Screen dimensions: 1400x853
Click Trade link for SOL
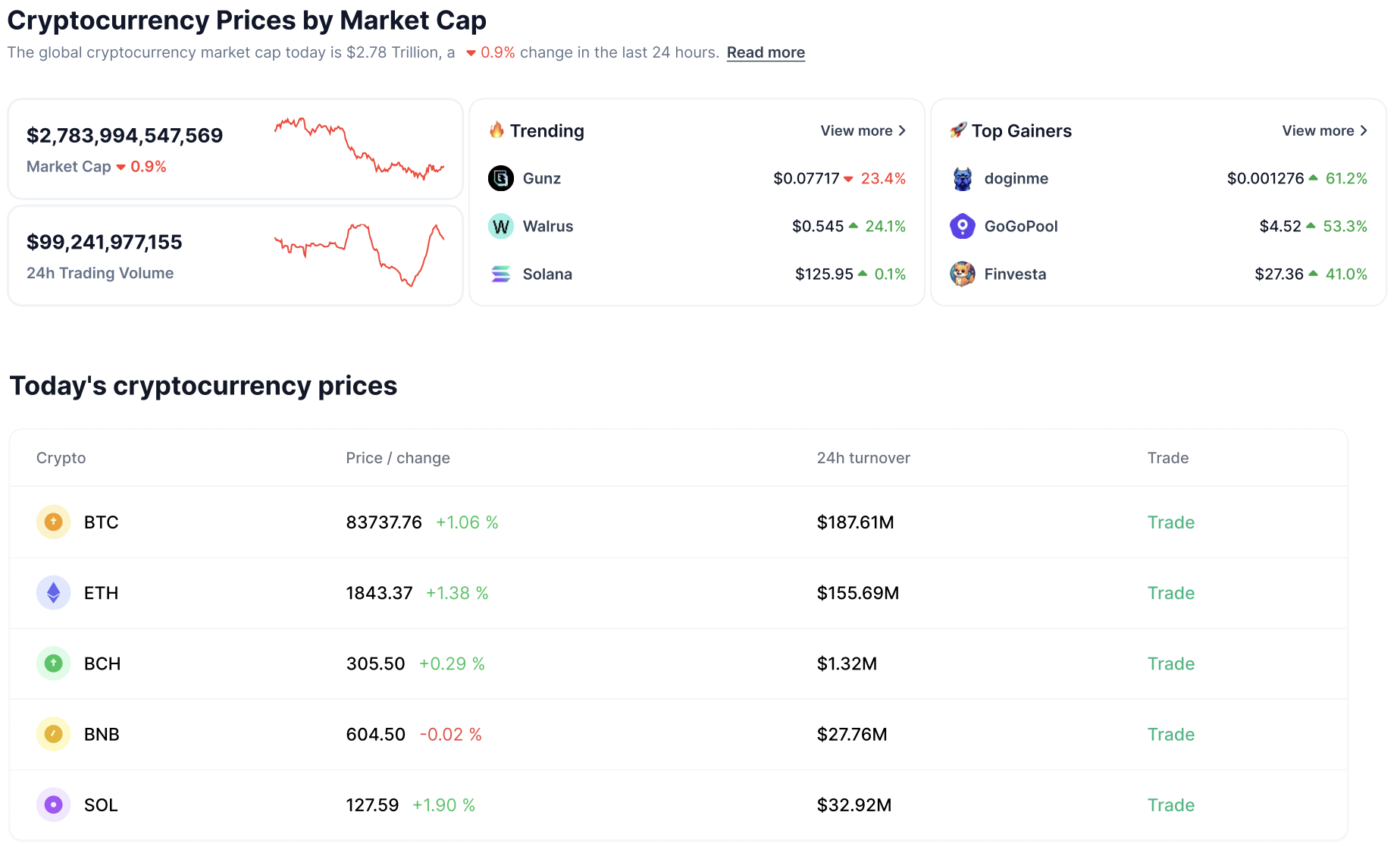(x=1170, y=805)
